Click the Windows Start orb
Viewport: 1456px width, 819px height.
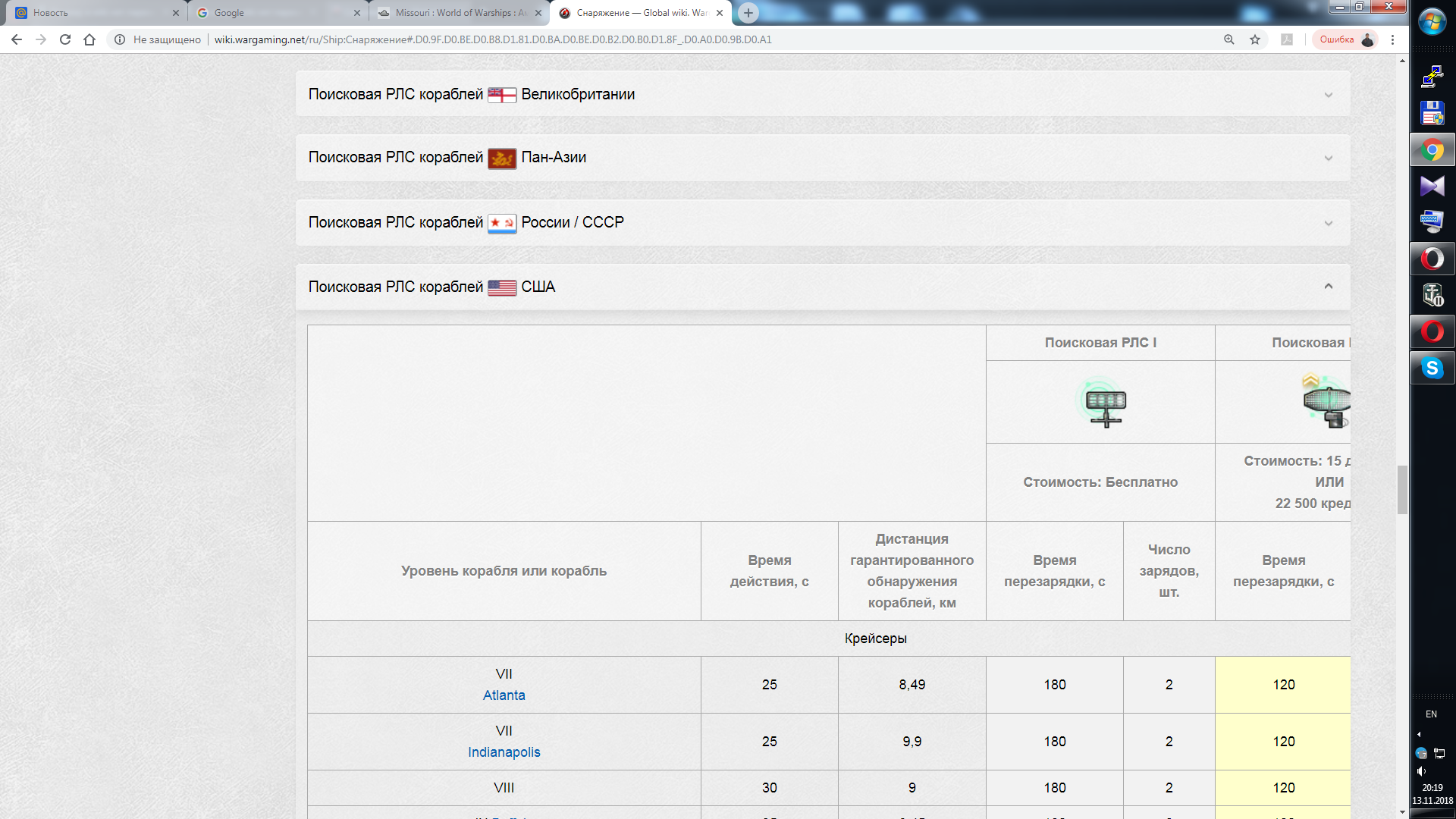(x=1432, y=22)
